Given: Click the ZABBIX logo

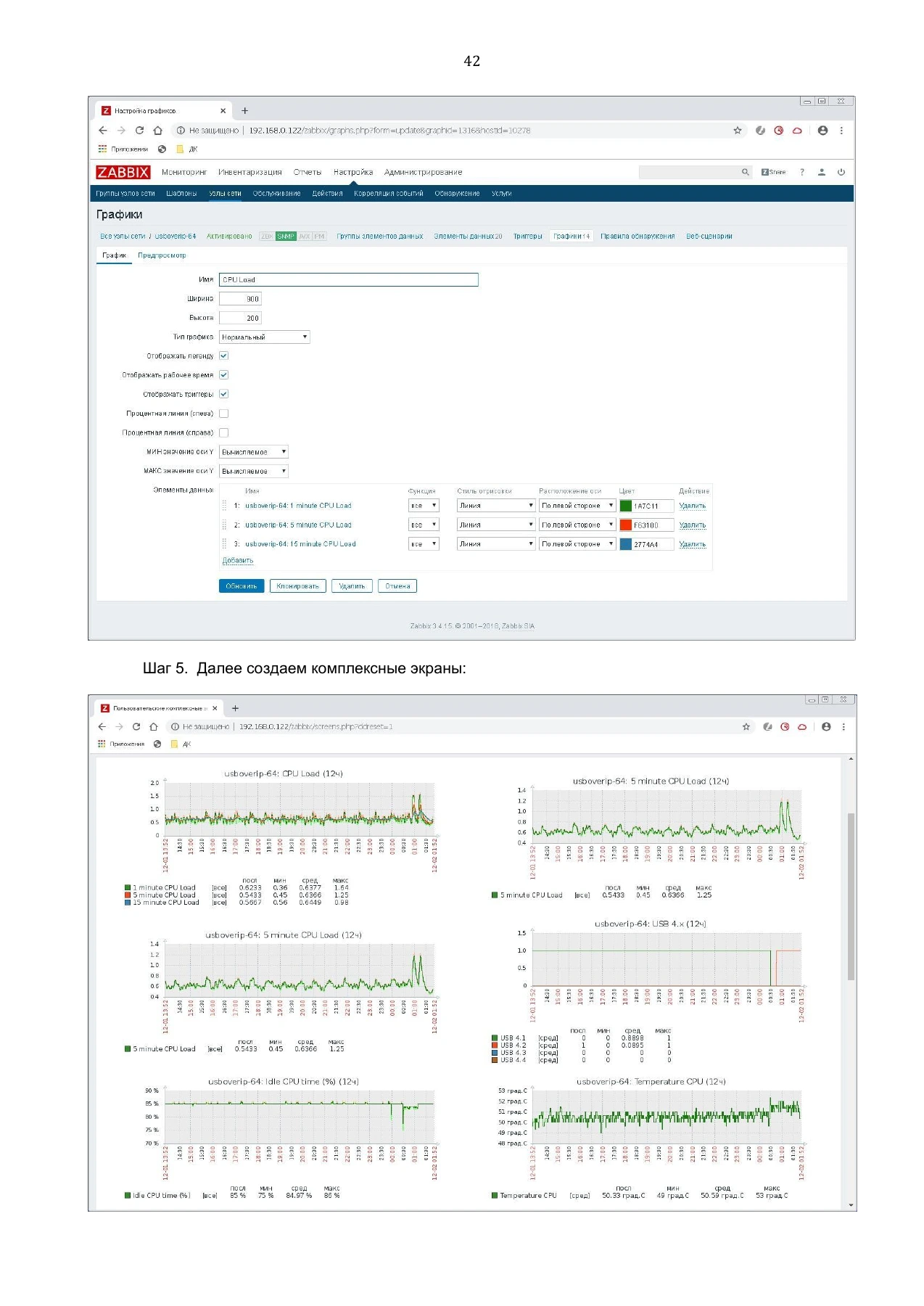Looking at the screenshot, I should (123, 172).
